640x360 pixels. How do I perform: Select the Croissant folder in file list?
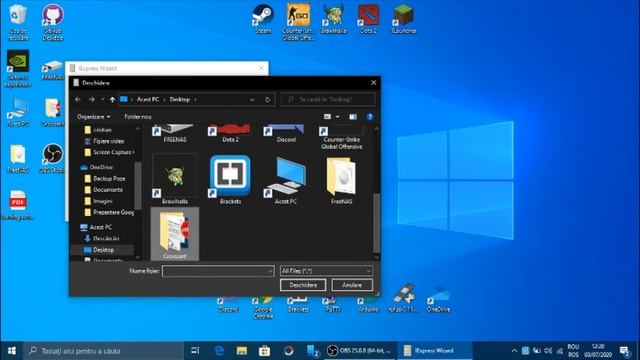click(175, 233)
